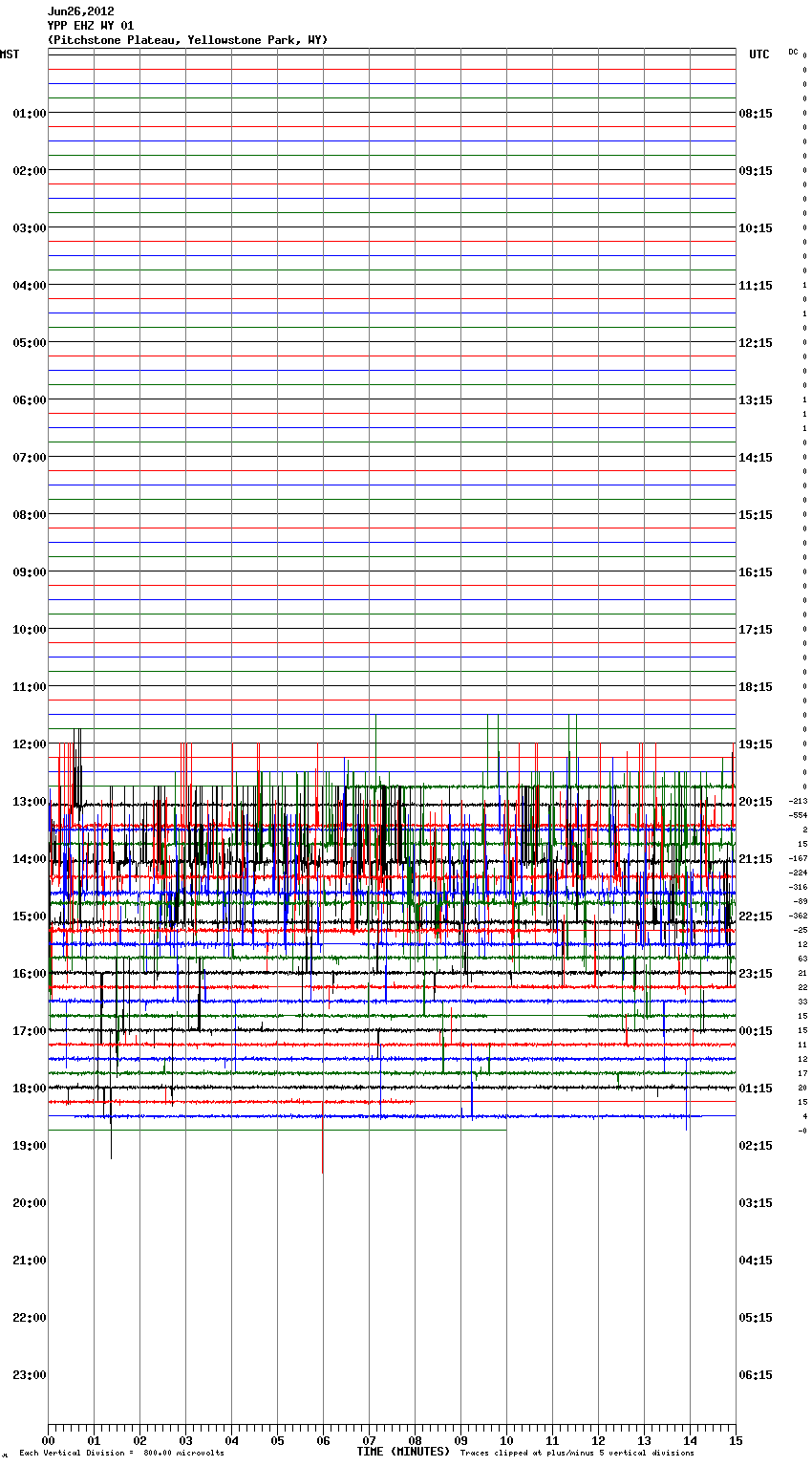
Task: Click 'Traces clipped at plus/minus 5 vertical divisions' note
Action: pyautogui.click(x=577, y=1454)
